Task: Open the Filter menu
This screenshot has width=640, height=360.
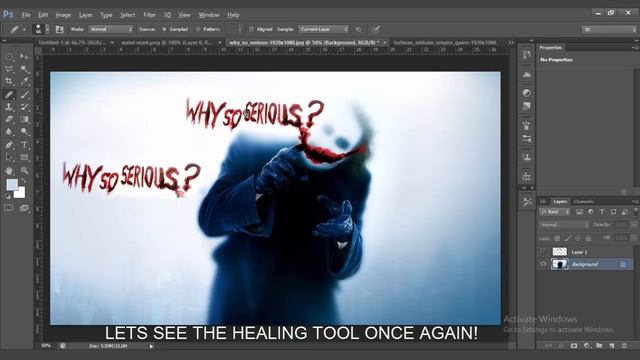Action: 149,15
